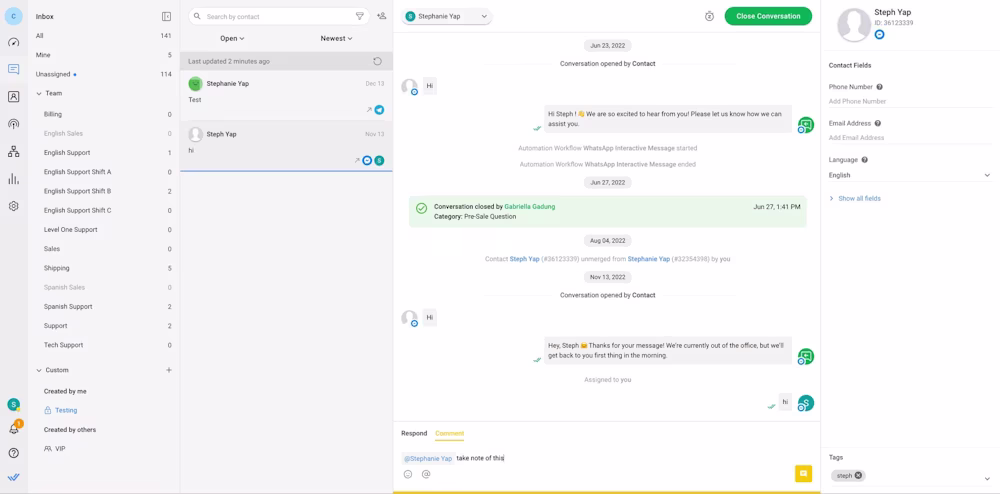Click the Add Email Address field
This screenshot has width=1000, height=494.
pyautogui.click(x=910, y=138)
